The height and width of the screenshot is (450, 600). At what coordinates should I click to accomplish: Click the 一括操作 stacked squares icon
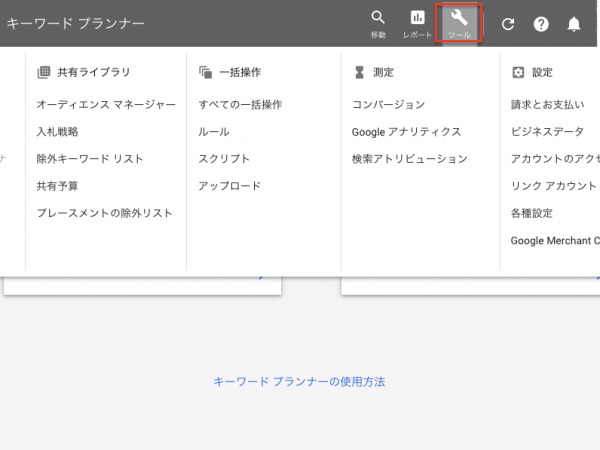point(205,72)
